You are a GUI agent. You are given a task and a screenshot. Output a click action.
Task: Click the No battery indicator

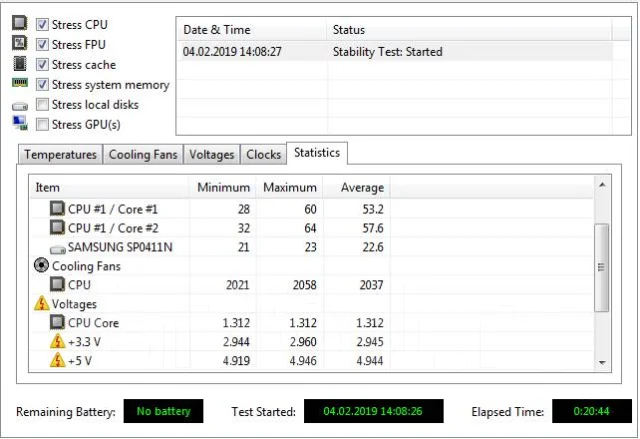[x=163, y=411]
